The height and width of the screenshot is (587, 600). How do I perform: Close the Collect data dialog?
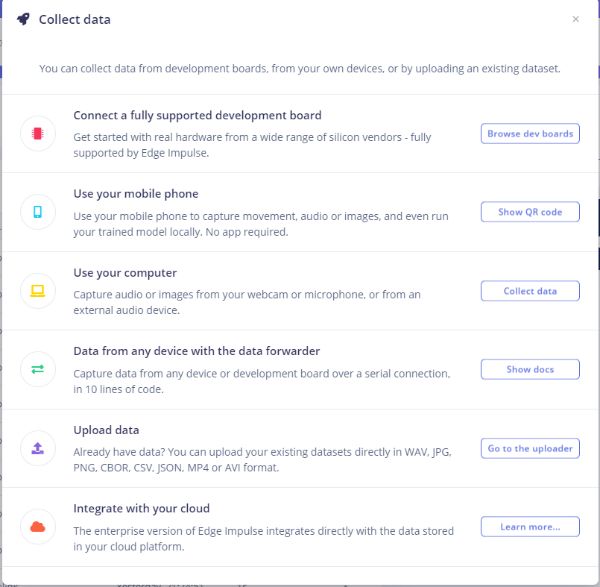[x=575, y=19]
